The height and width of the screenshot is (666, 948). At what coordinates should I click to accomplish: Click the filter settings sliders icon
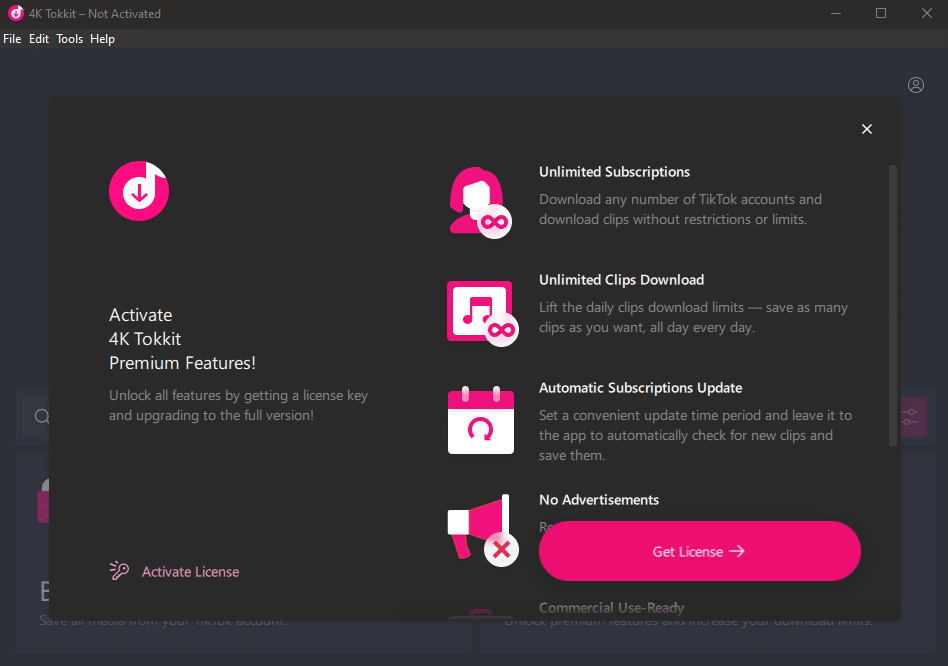(910, 416)
